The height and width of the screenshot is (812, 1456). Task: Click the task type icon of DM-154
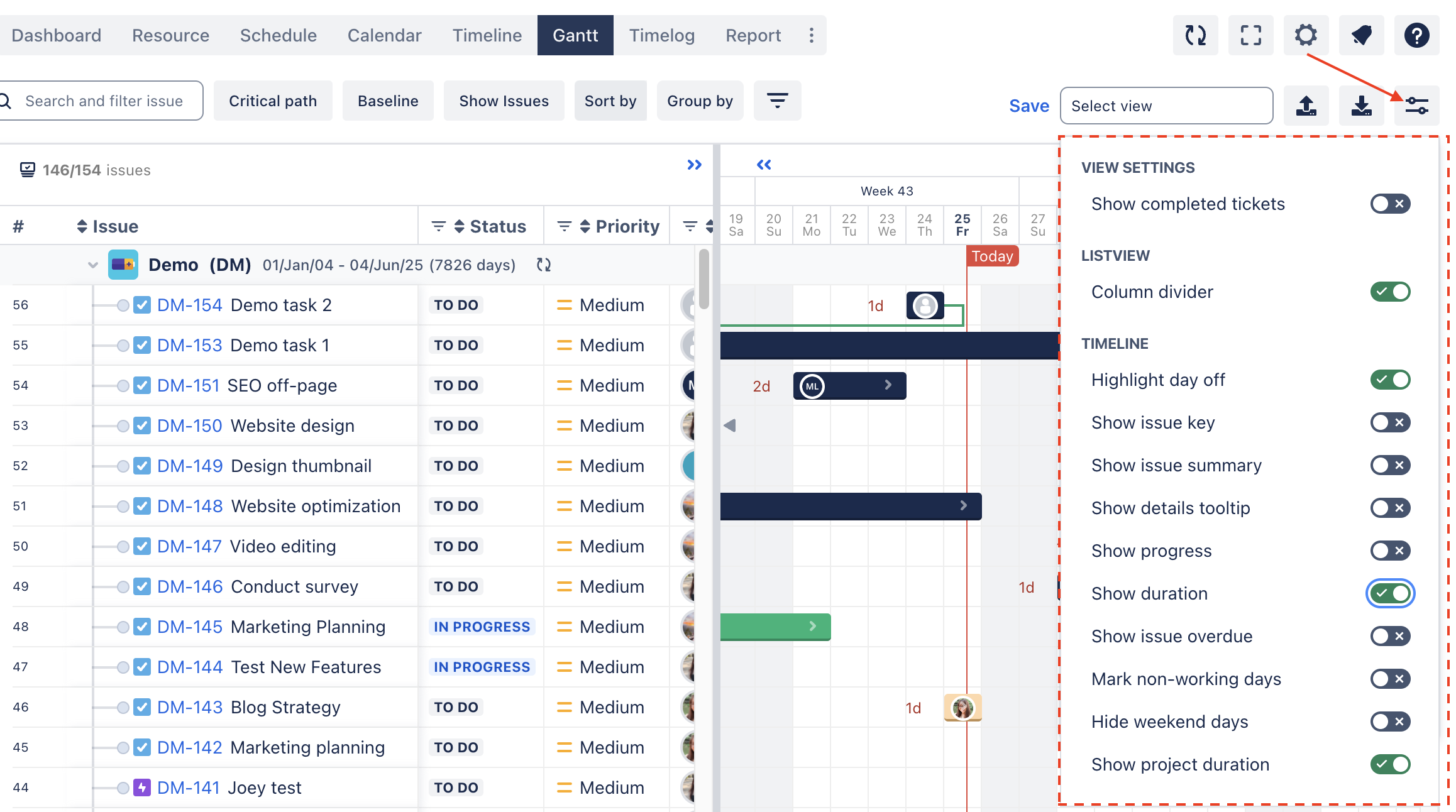[142, 305]
